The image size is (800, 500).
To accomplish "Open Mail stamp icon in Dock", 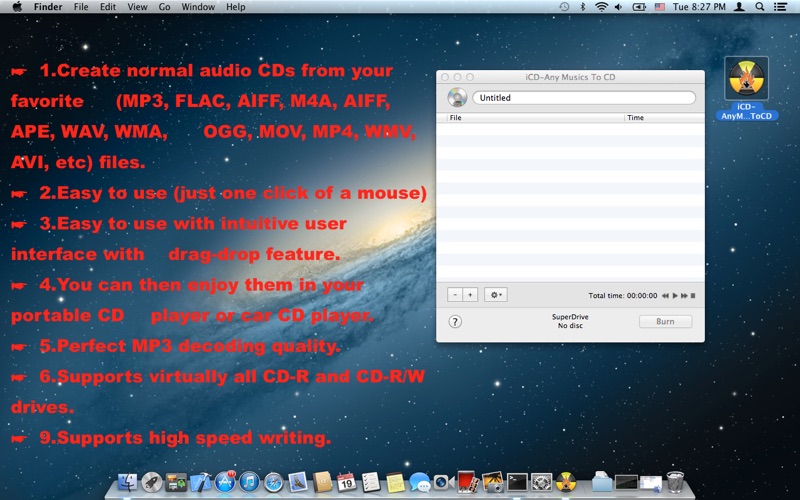I will click(298, 482).
